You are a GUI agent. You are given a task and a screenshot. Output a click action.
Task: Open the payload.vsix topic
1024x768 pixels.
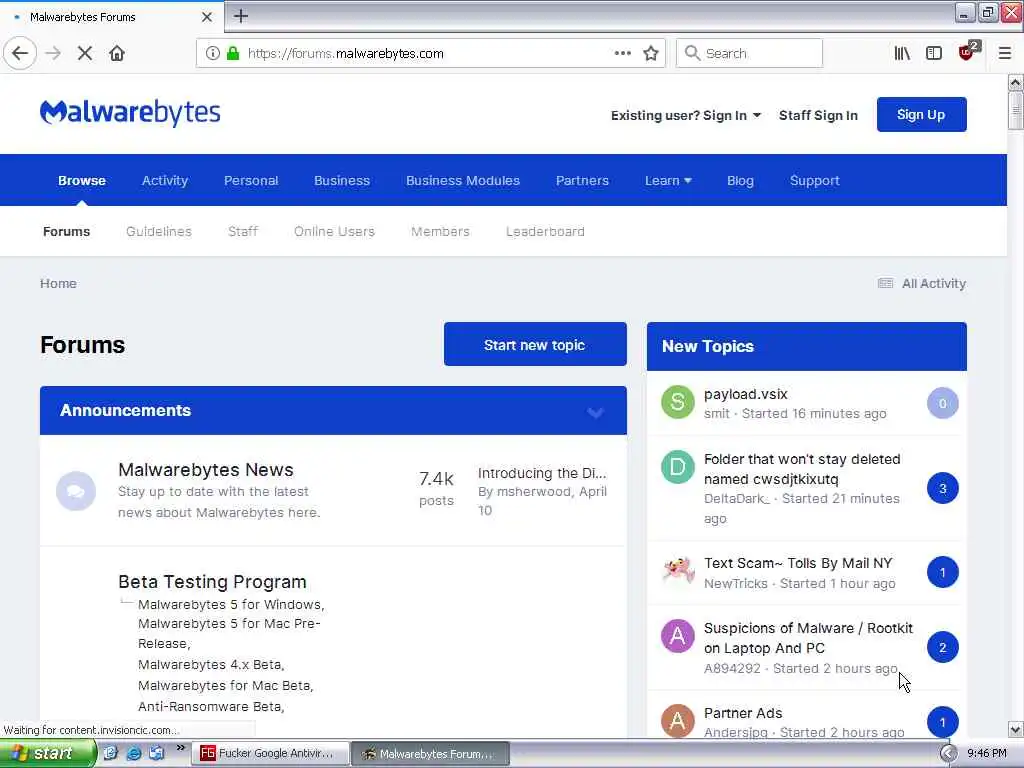pyautogui.click(x=746, y=394)
